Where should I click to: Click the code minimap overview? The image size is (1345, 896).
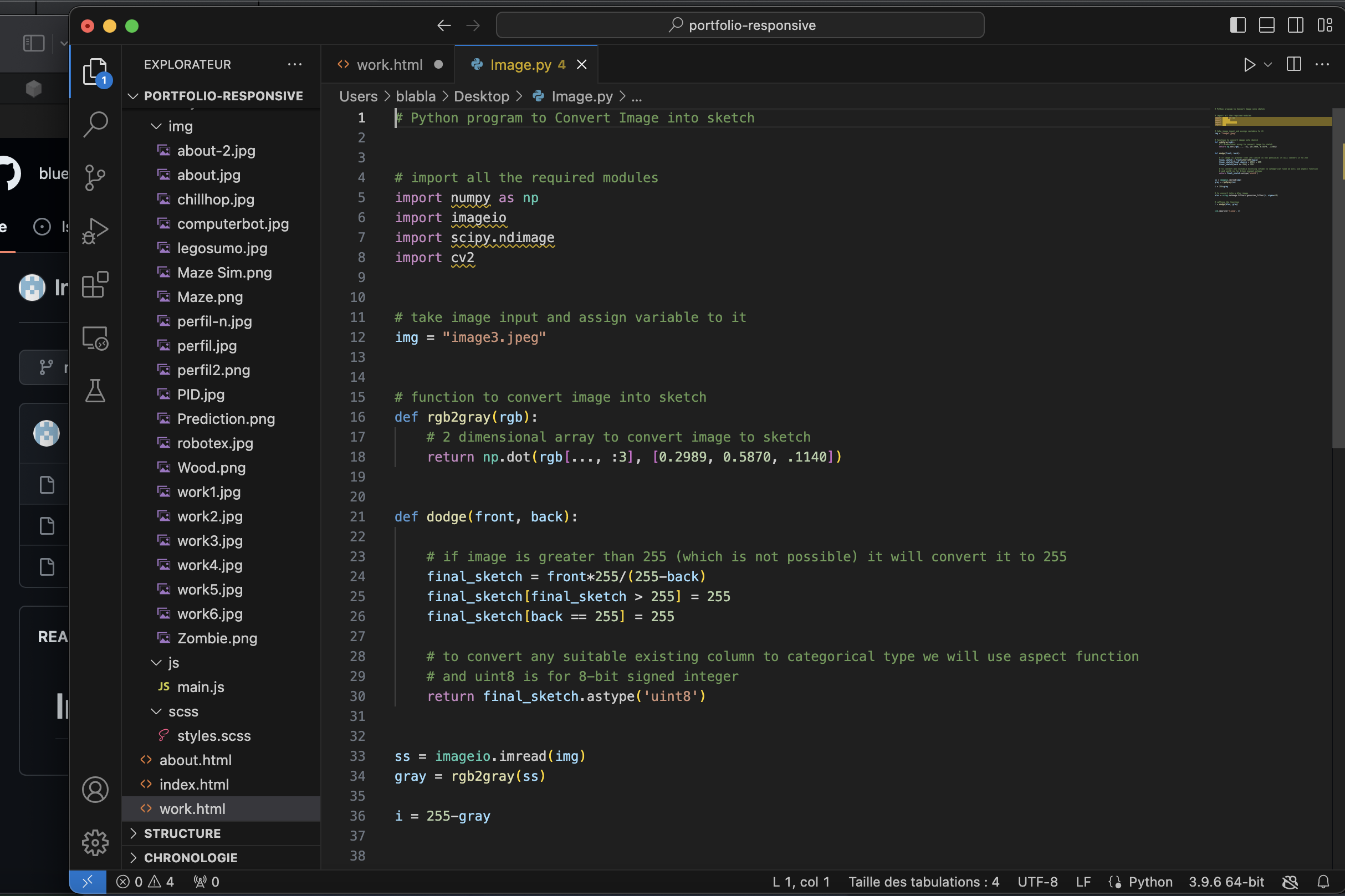click(1272, 160)
